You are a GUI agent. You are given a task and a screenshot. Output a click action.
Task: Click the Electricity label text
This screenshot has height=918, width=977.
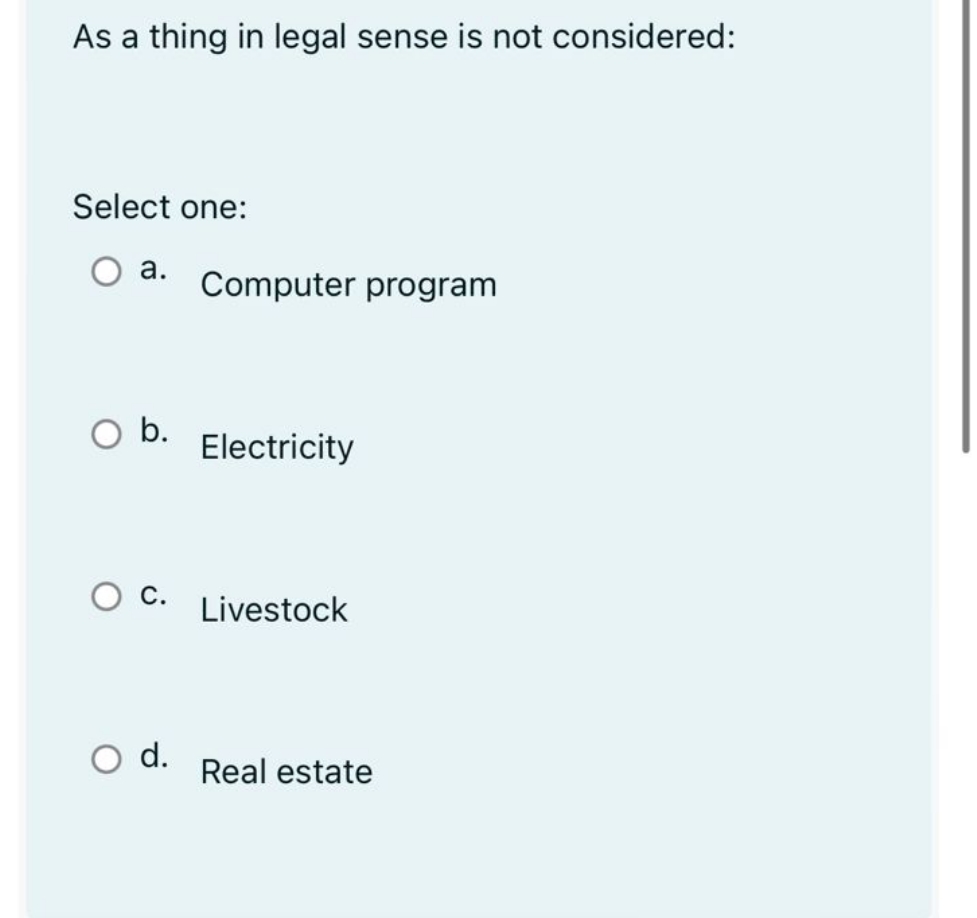coord(274,448)
